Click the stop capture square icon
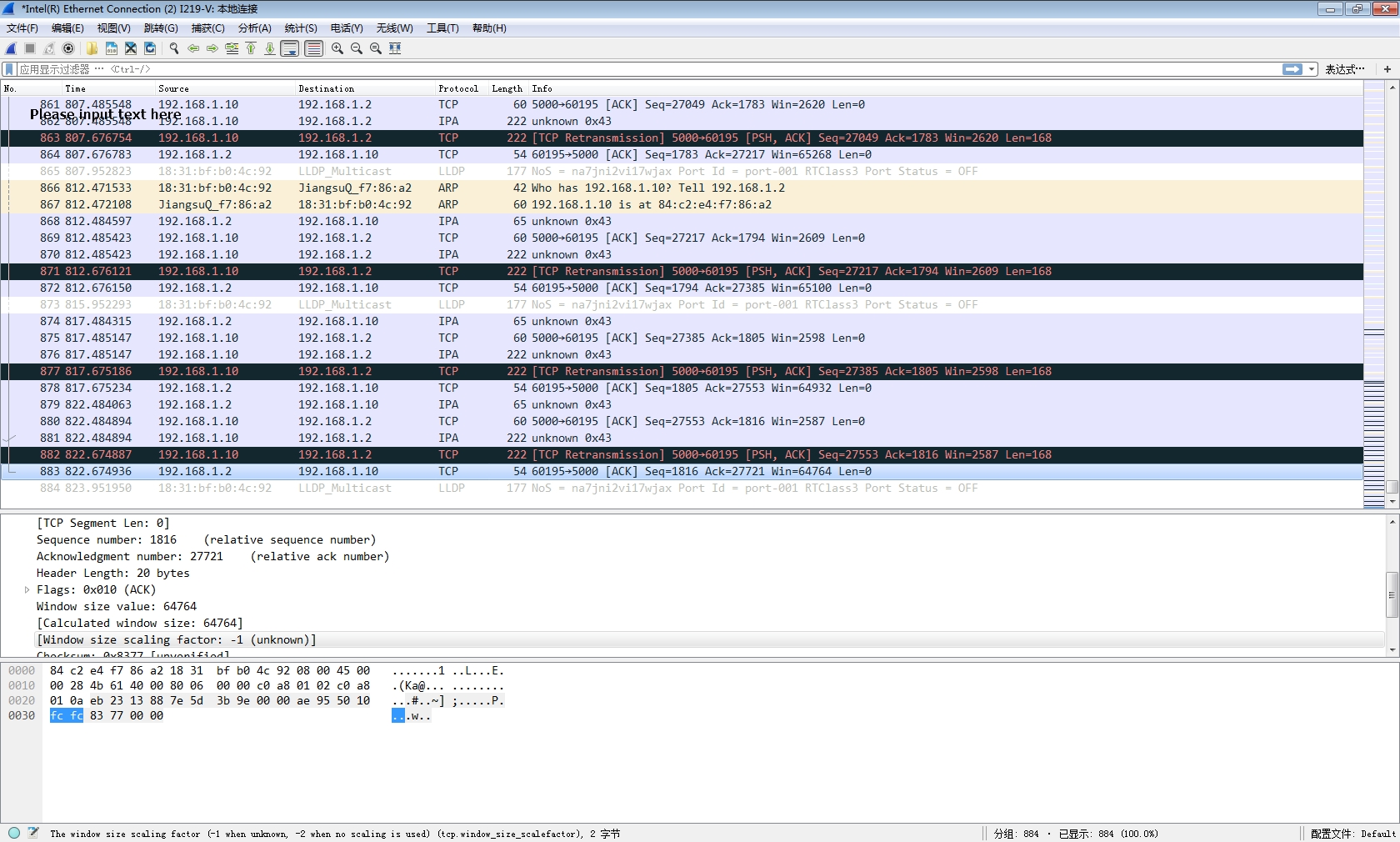Screen dimensions: 1400x842 30,48
